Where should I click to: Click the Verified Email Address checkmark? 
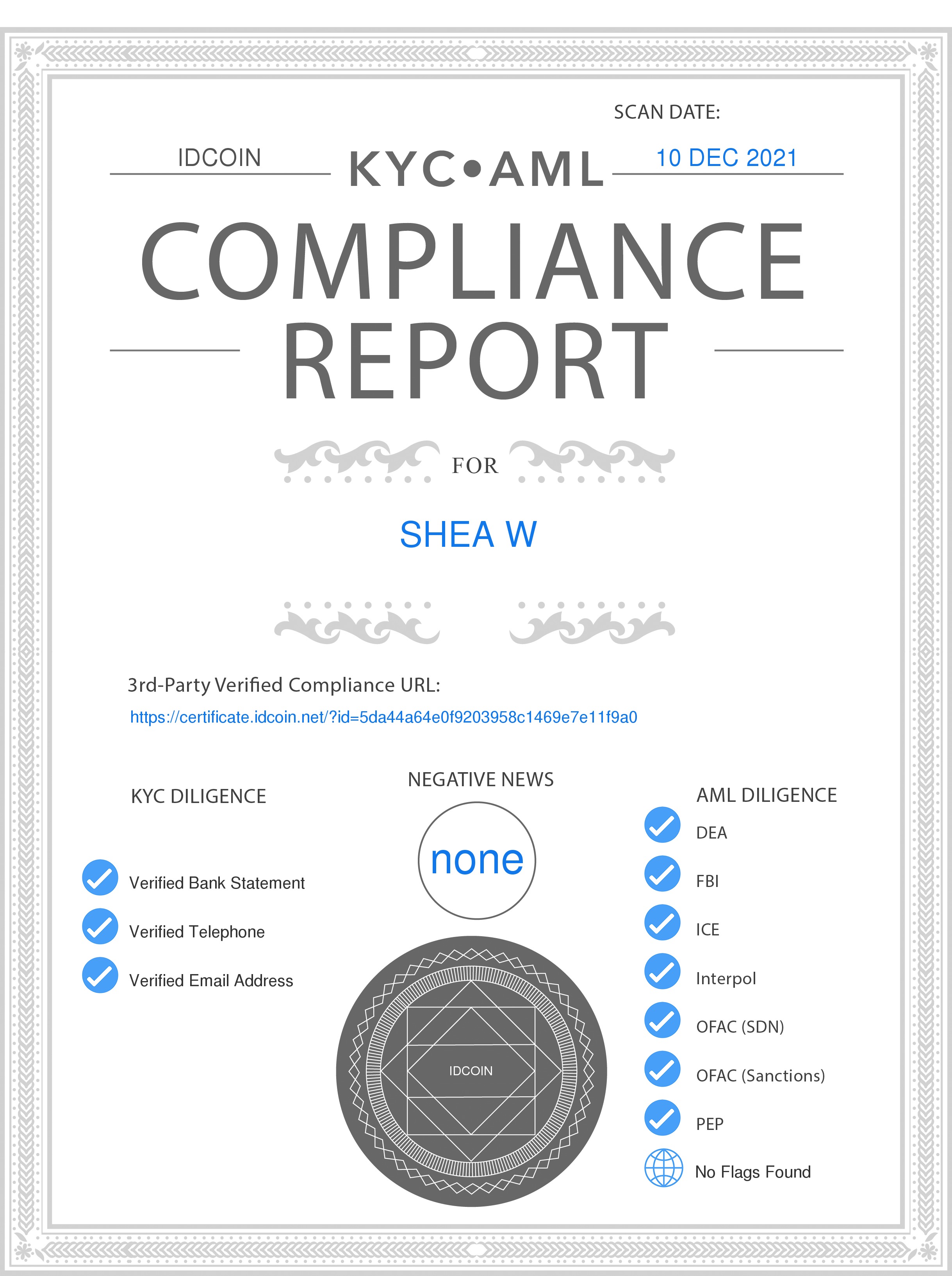pos(100,975)
